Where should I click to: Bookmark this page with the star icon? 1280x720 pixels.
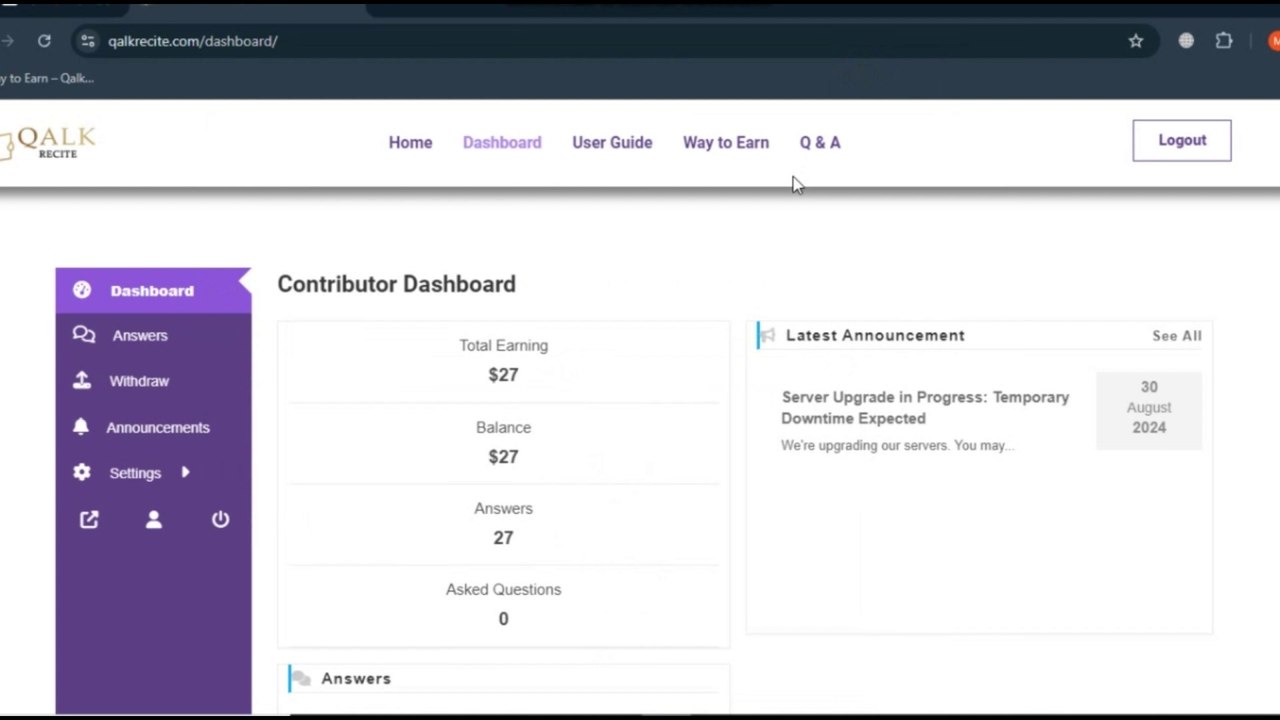1136,41
